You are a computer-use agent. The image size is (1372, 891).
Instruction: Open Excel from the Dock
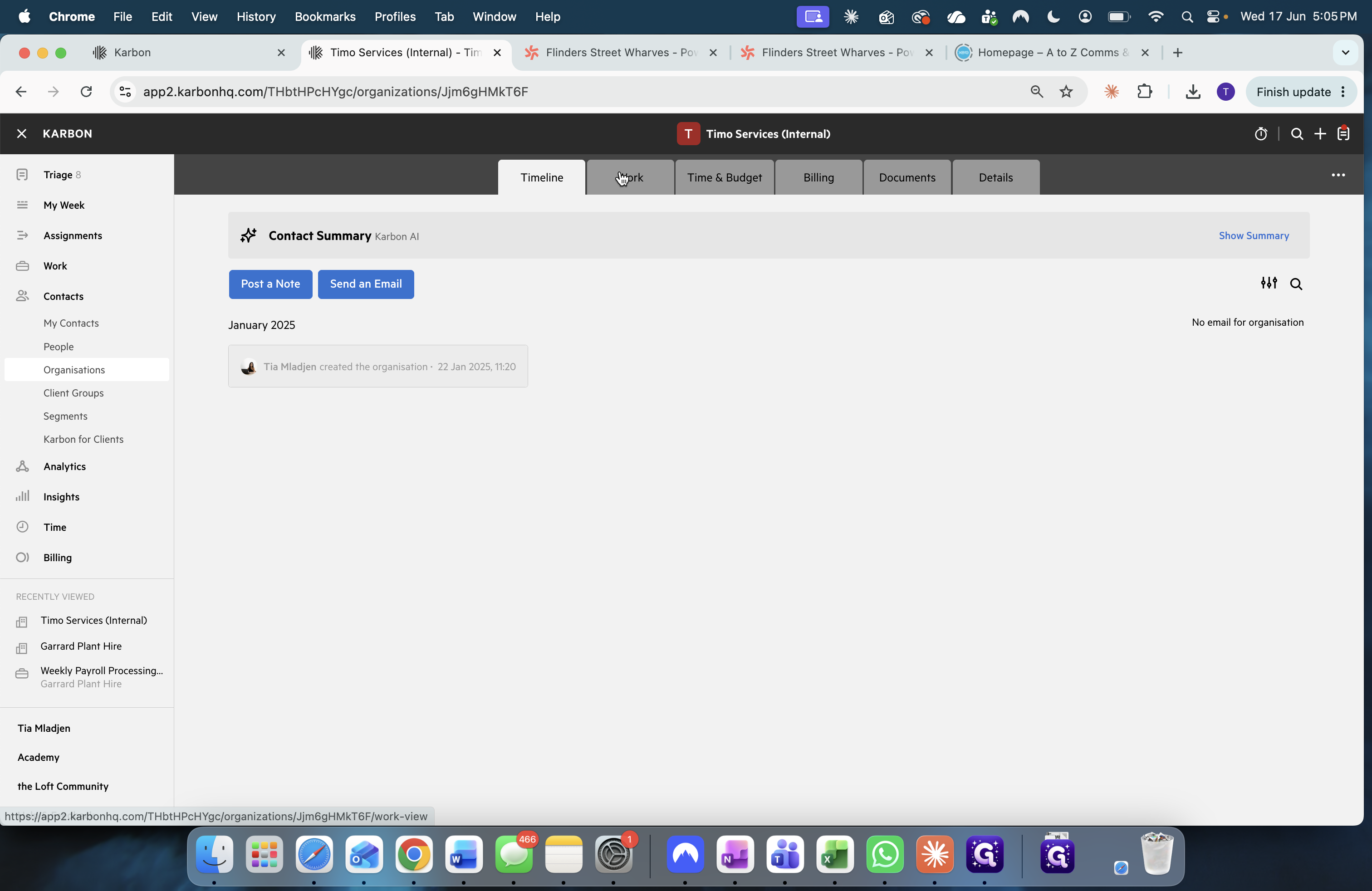(x=835, y=854)
